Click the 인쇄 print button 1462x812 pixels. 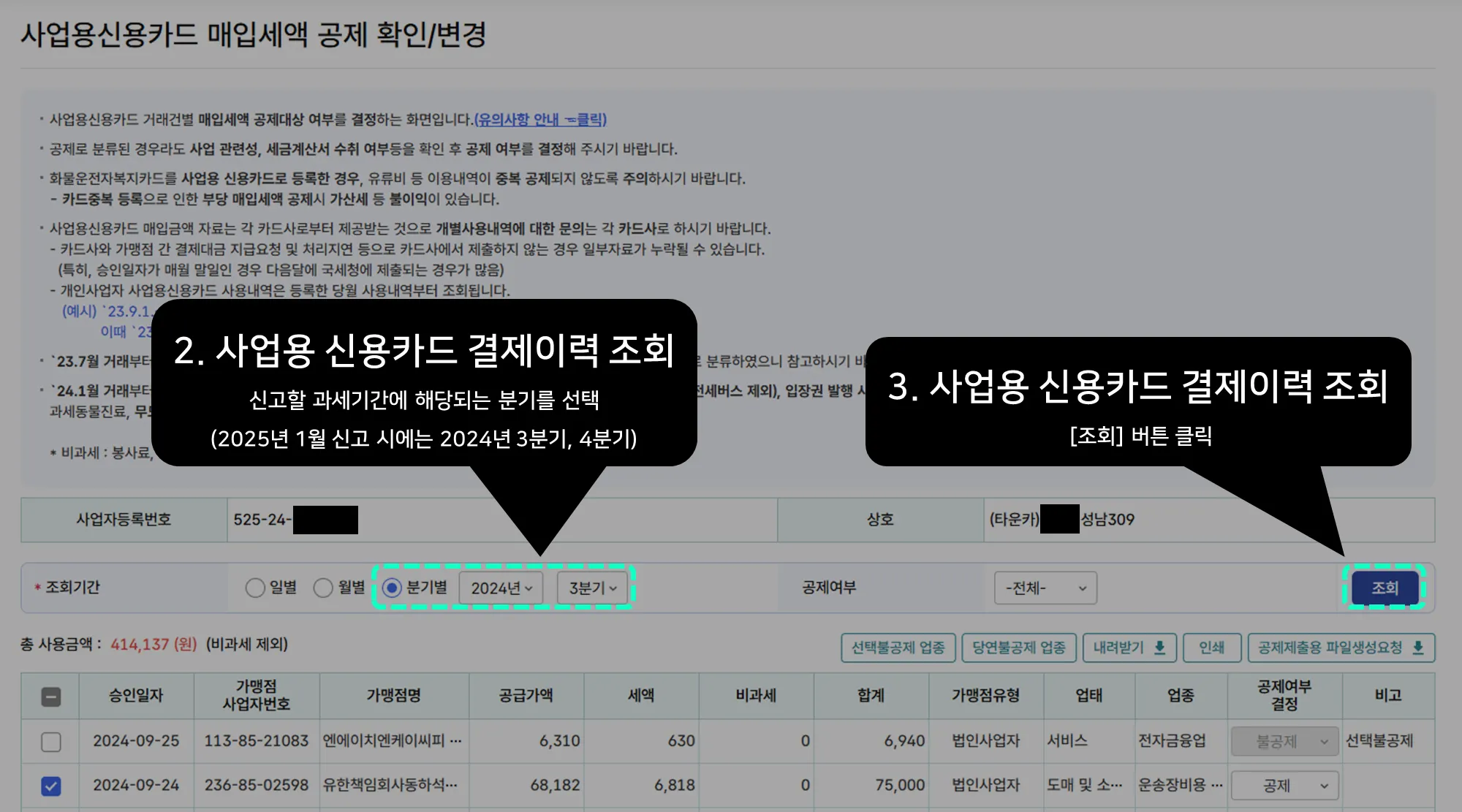coord(1211,648)
